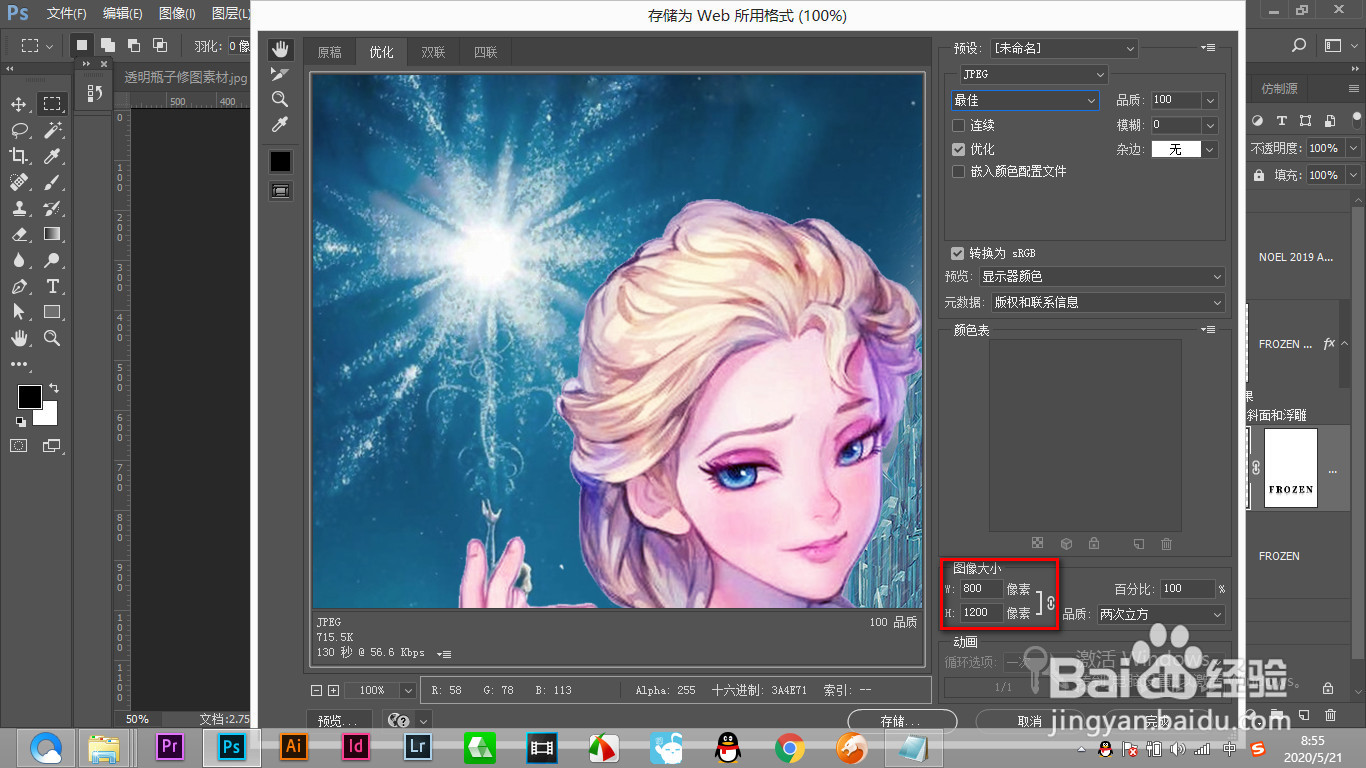This screenshot has width=1366, height=768.
Task: Switch to the 双联 (2-Up) tab
Action: coord(433,53)
